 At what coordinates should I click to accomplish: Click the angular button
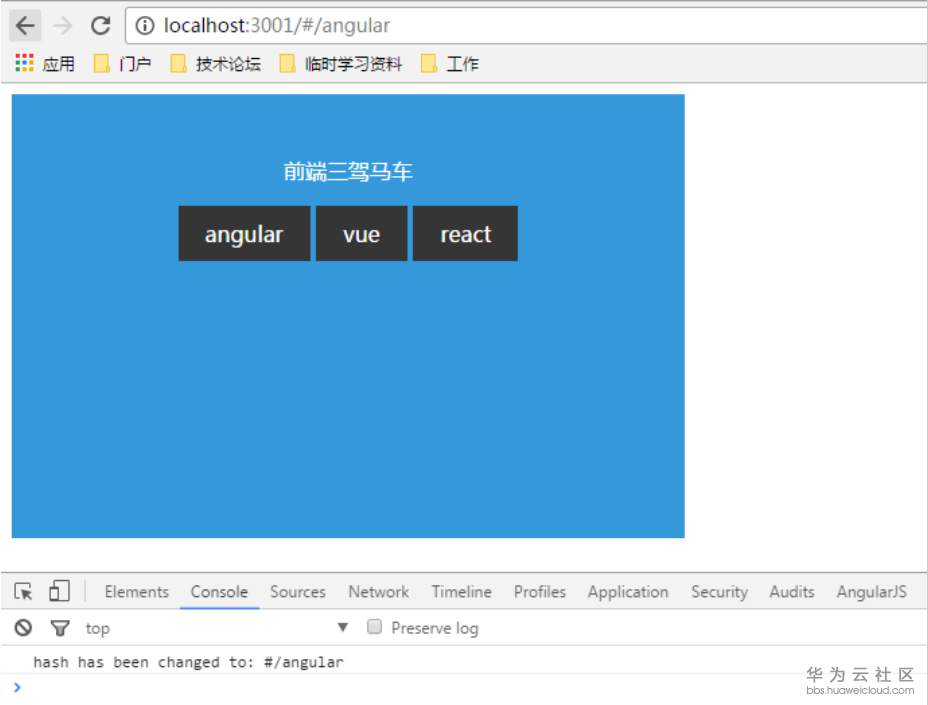pyautogui.click(x=244, y=234)
